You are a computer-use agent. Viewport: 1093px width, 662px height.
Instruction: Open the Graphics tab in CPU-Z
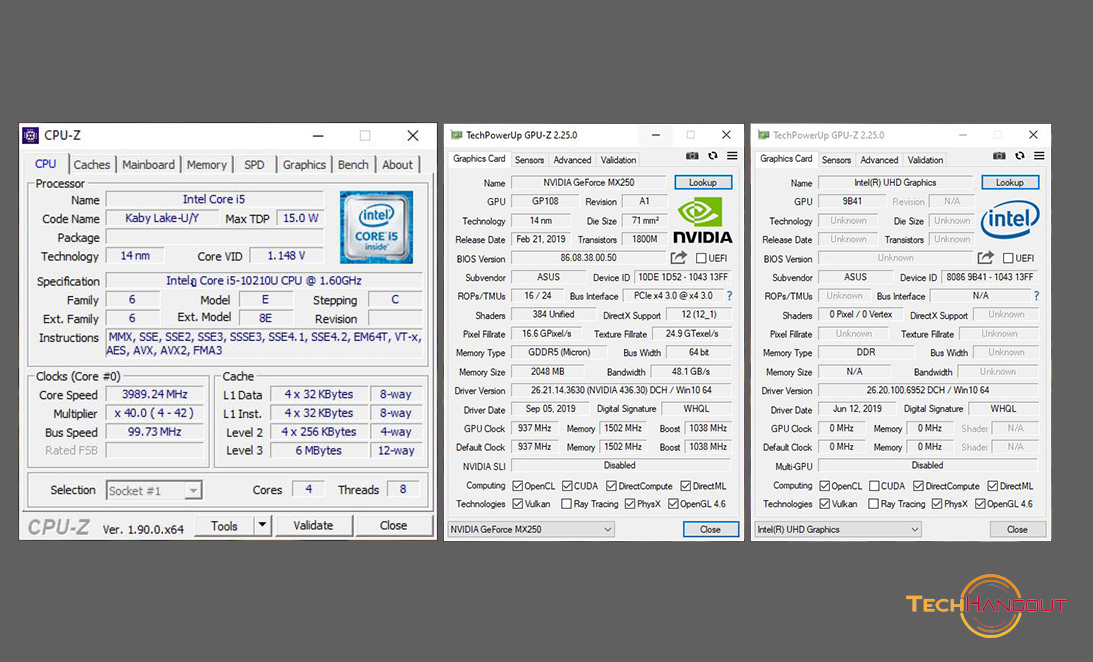[304, 165]
